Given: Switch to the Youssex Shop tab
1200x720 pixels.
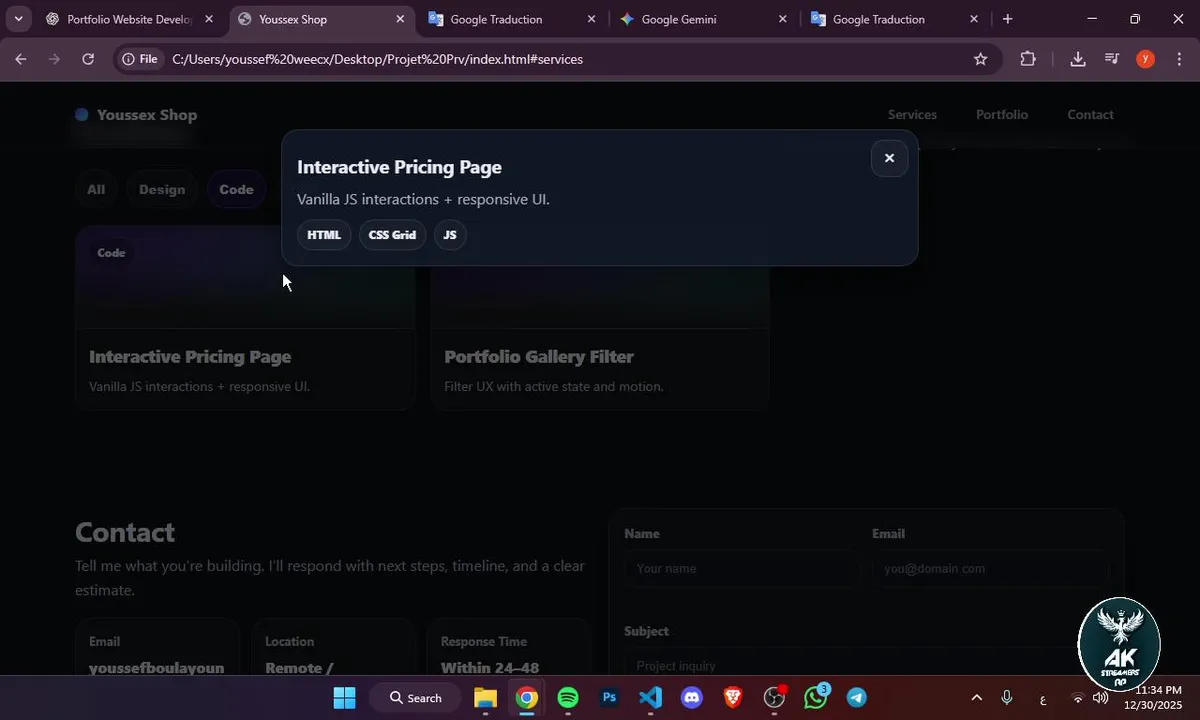Looking at the screenshot, I should coord(320,19).
